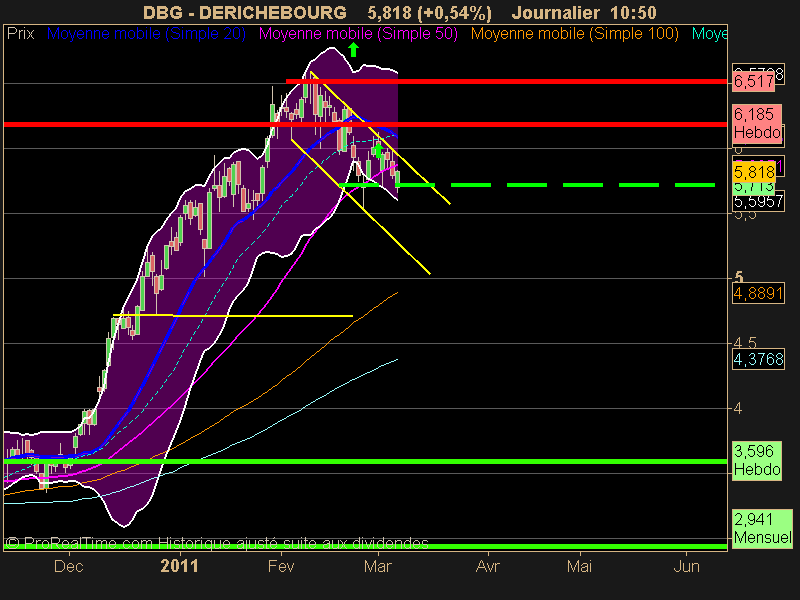The image size is (800, 600).
Task: Click the 'Mar' month on time axis
Action: click(378, 566)
